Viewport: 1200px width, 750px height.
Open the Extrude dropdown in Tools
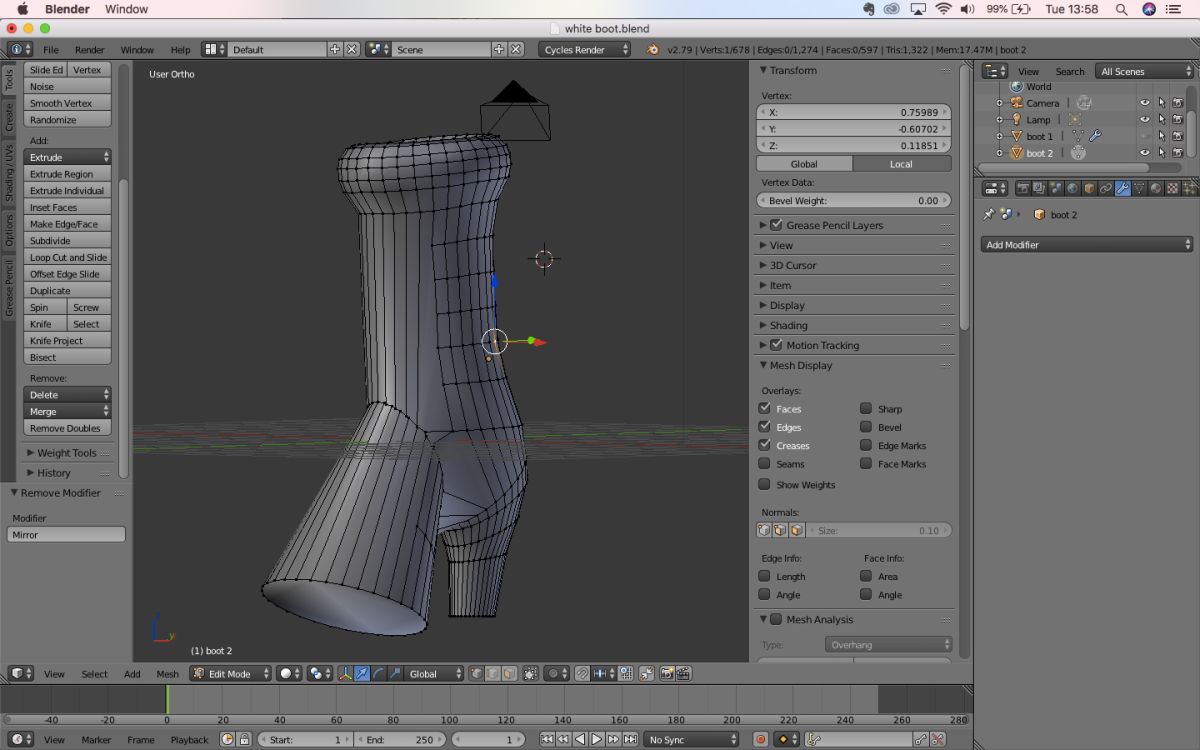pyautogui.click(x=67, y=157)
